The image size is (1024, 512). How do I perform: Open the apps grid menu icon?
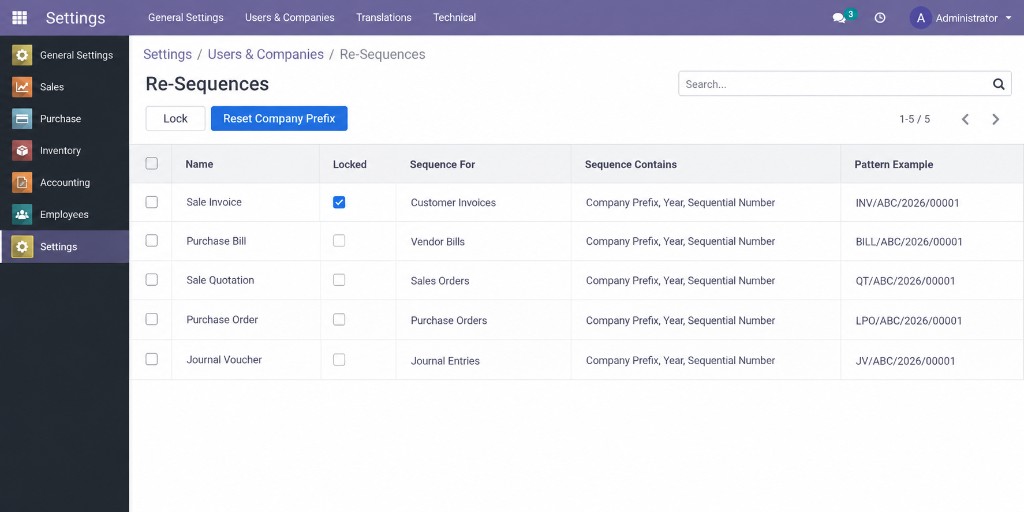20,18
